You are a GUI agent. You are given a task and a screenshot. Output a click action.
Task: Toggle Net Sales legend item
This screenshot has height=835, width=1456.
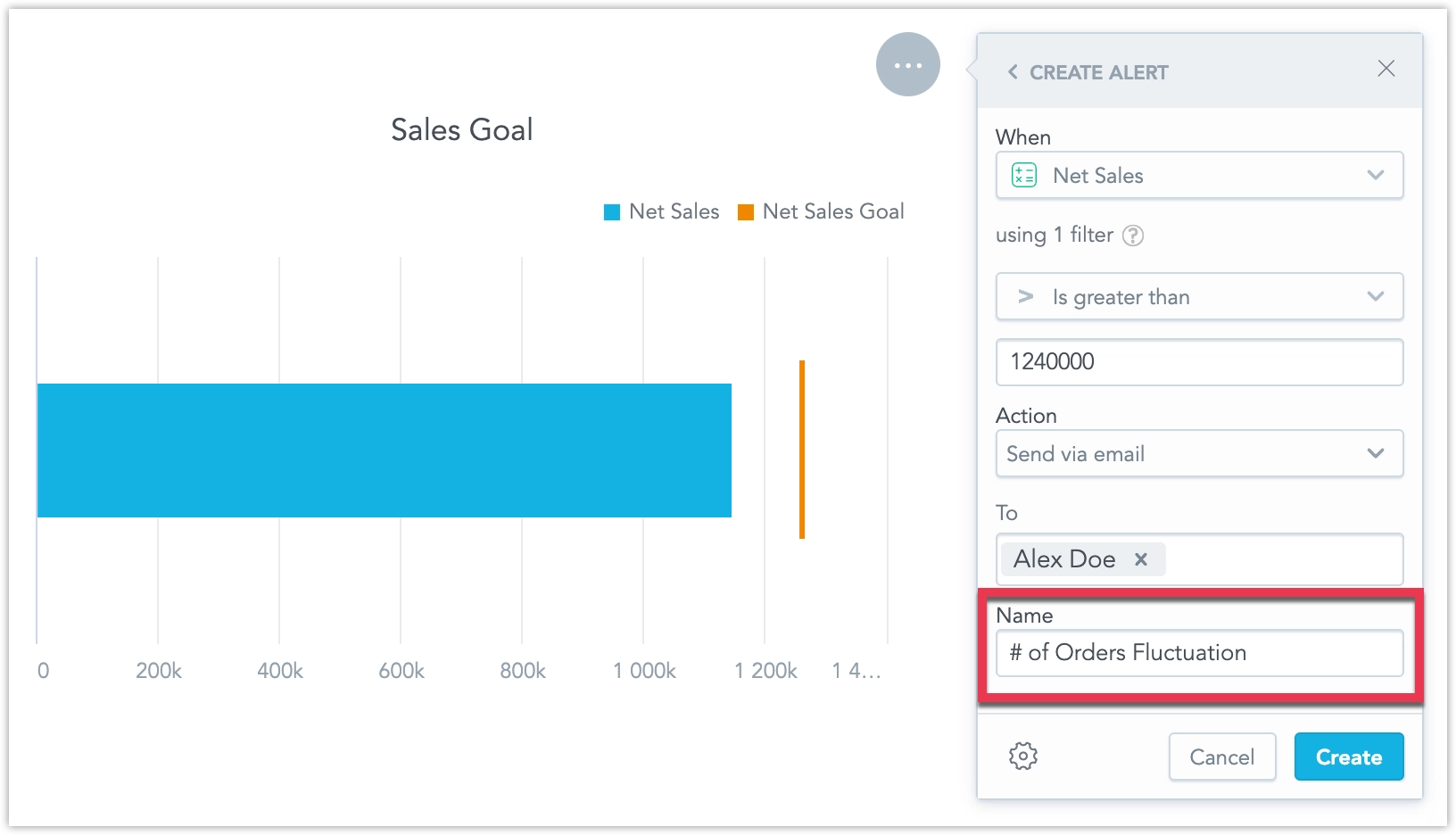(x=674, y=211)
